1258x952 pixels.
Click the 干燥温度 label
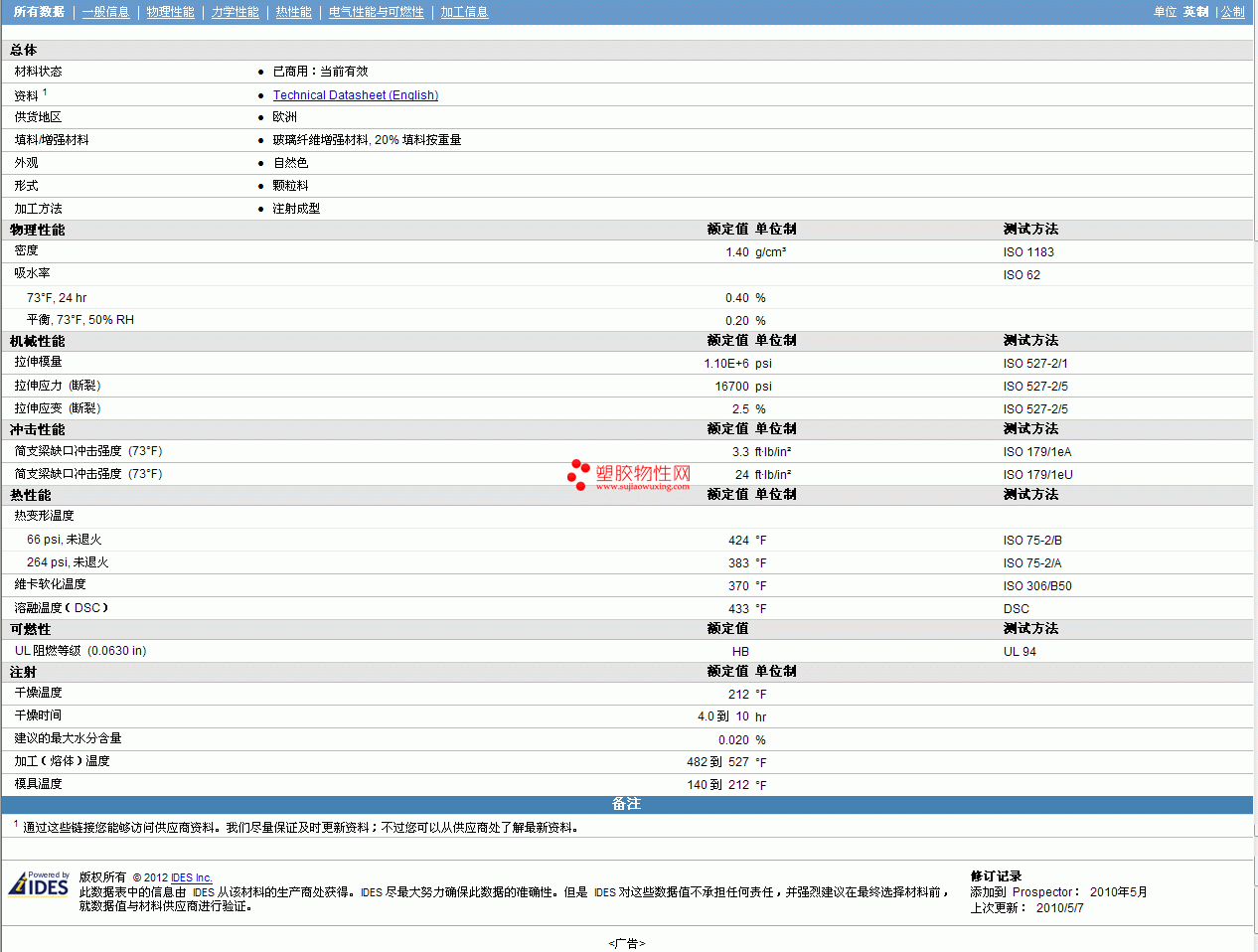38,693
